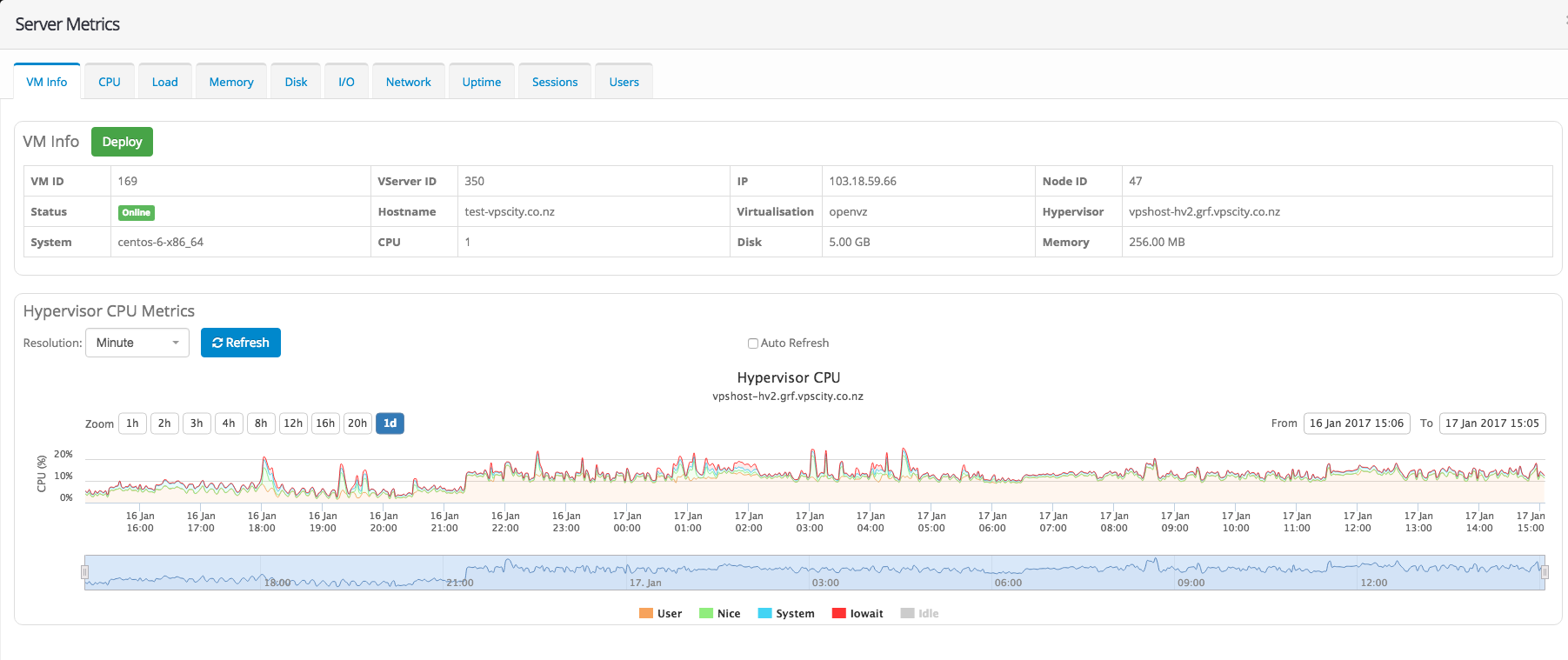Viewport: 1568px width, 660px height.
Task: Click the right navigator range handle
Action: pos(1545,572)
